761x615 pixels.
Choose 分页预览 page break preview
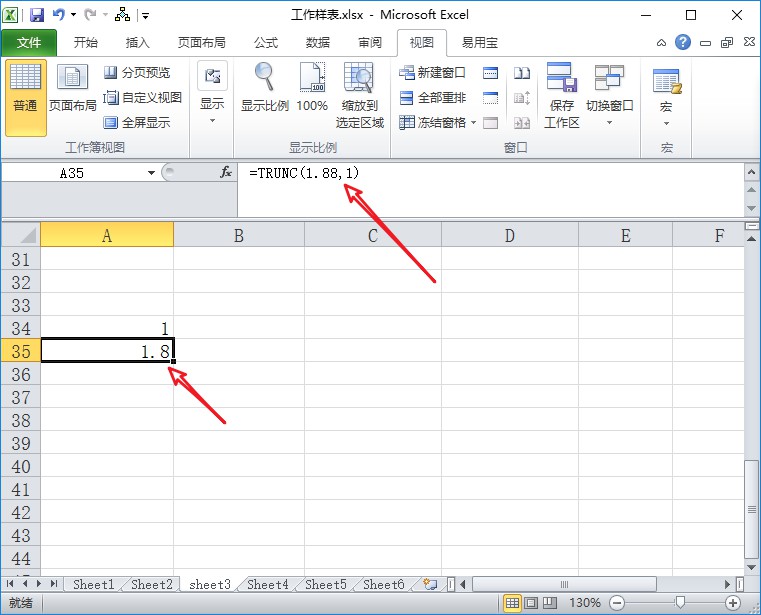pyautogui.click(x=137, y=73)
